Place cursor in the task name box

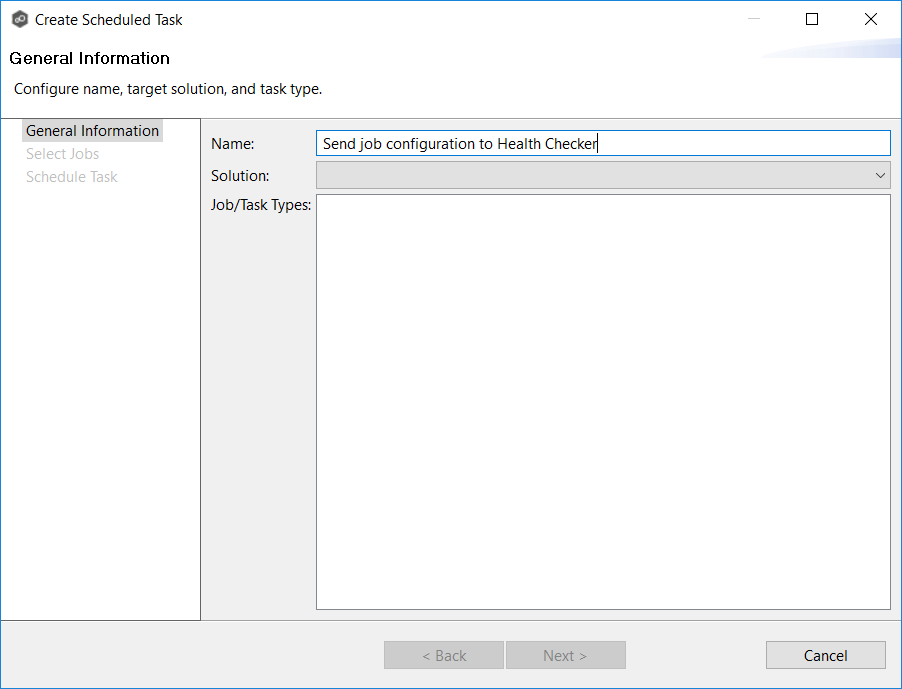(600, 143)
